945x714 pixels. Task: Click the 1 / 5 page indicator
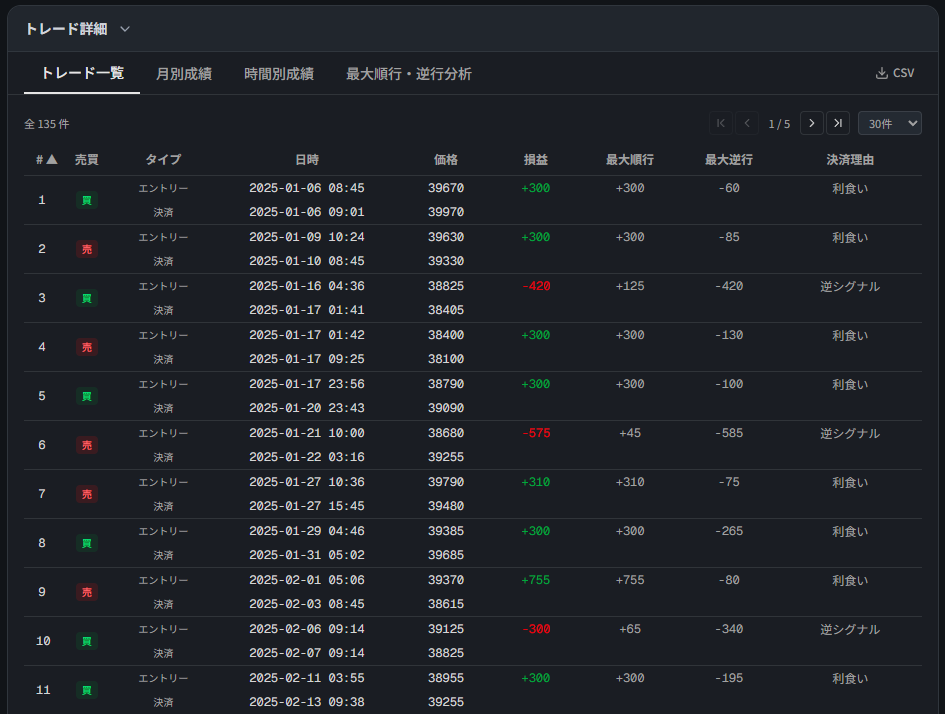click(x=779, y=124)
